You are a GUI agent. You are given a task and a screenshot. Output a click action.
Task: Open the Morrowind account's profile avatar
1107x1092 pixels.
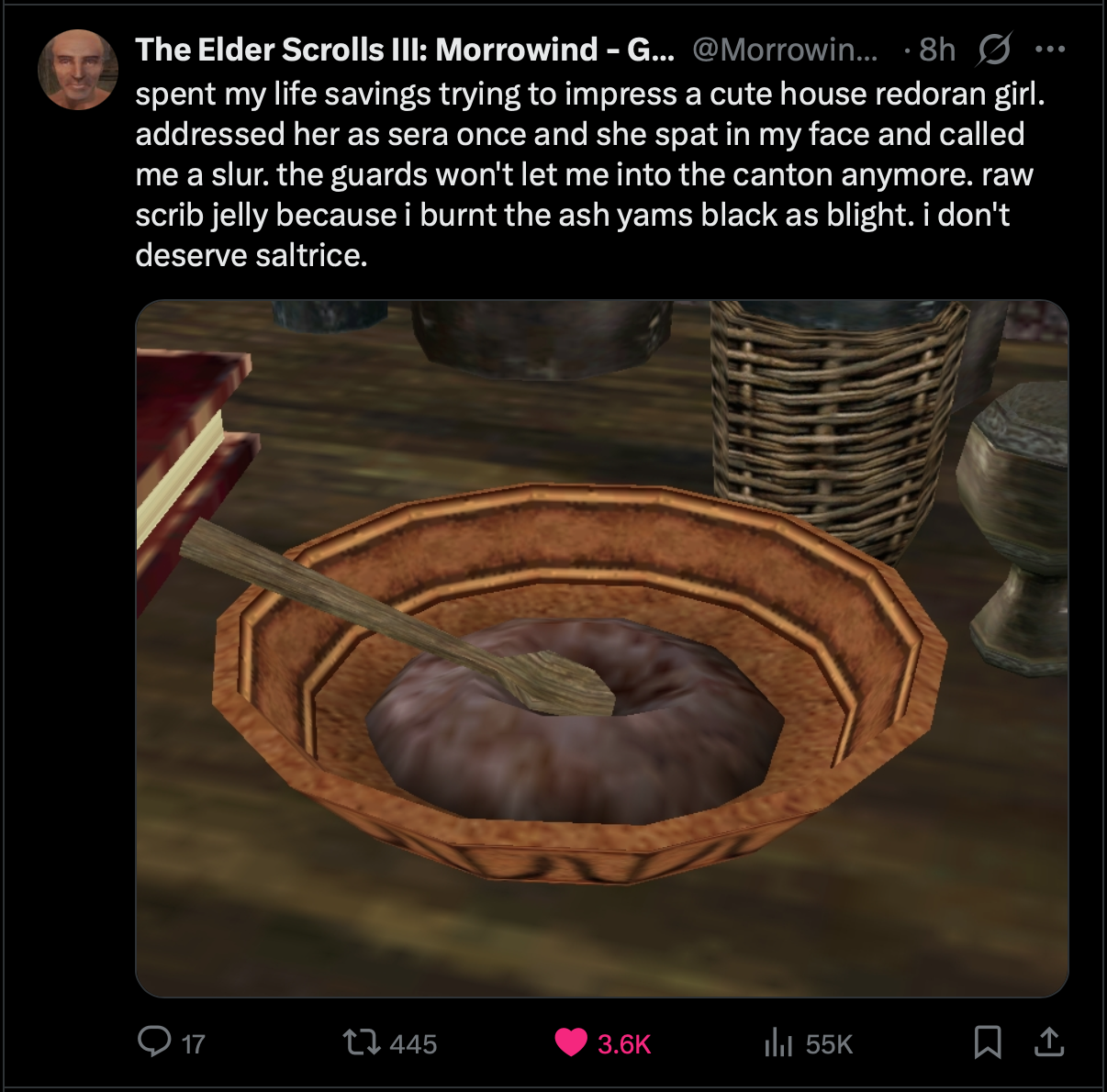(x=78, y=70)
